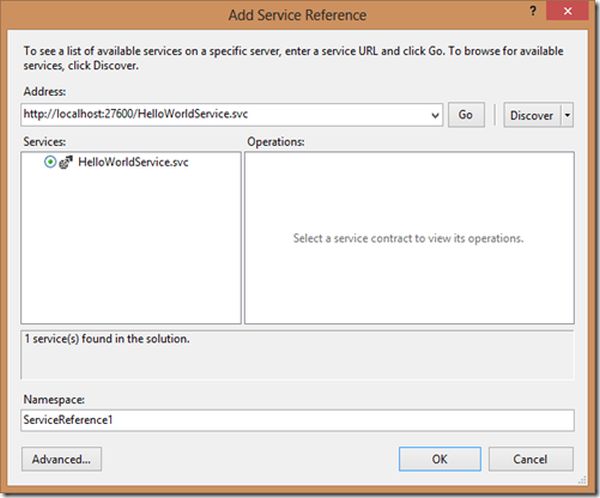This screenshot has width=600, height=498.
Task: Click the help question mark icon
Action: [533, 11]
